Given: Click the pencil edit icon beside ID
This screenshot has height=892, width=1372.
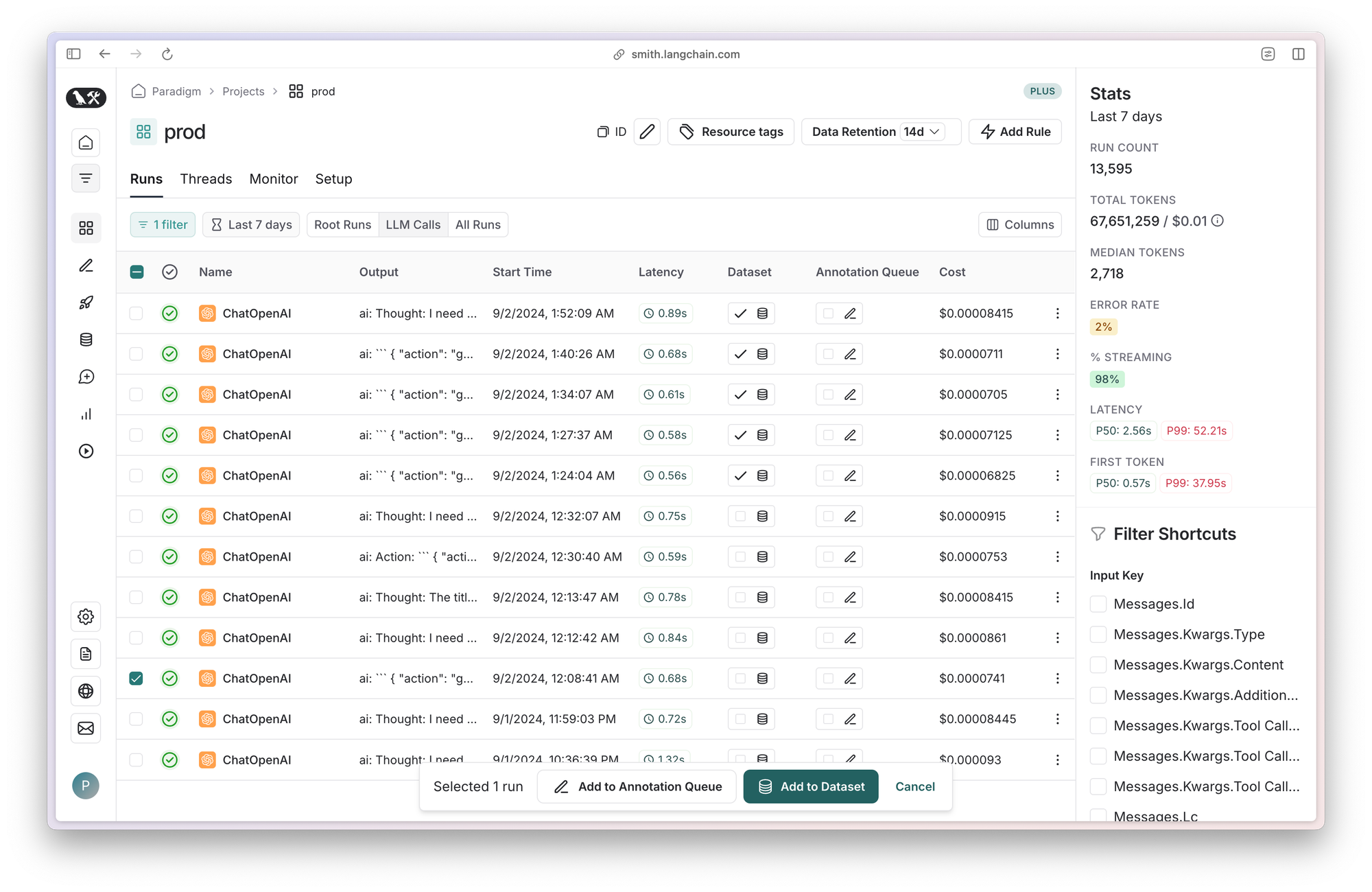Looking at the screenshot, I should click(647, 132).
